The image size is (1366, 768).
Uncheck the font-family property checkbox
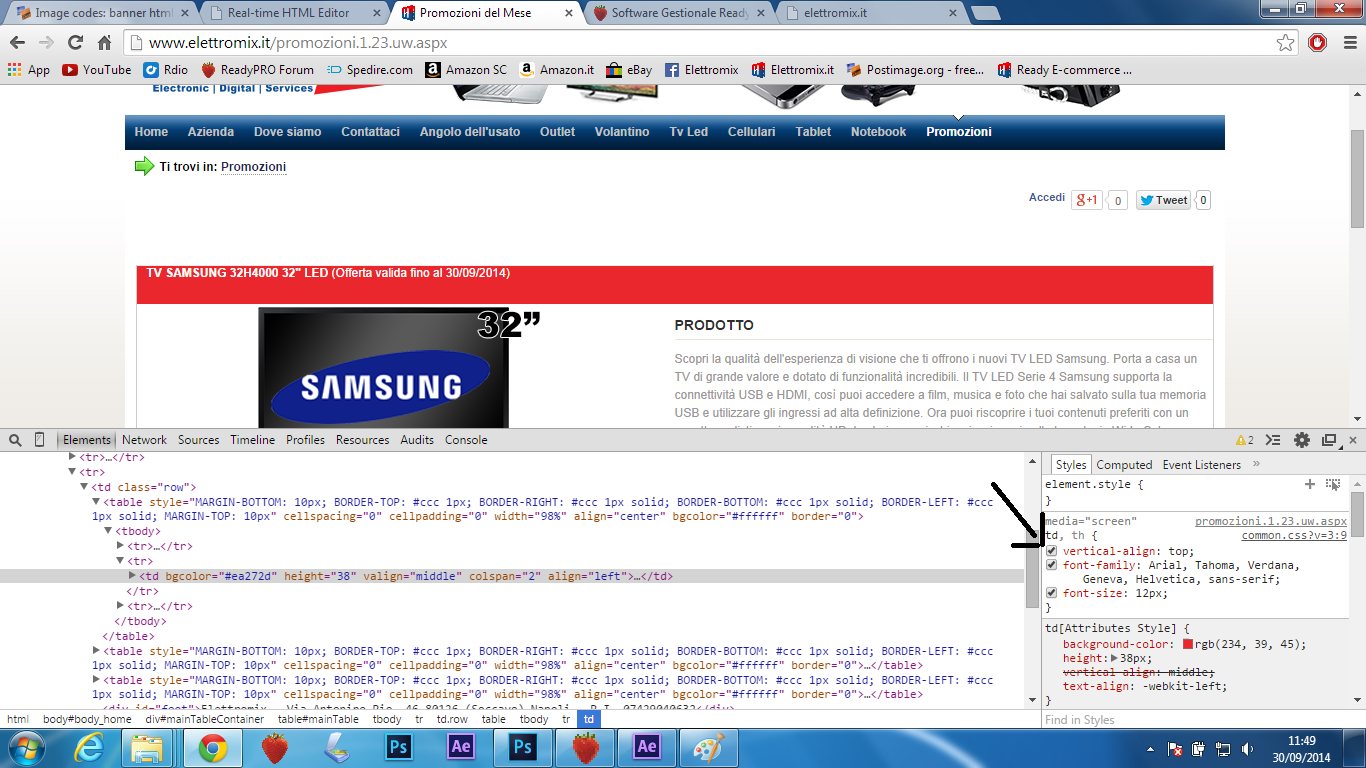(x=1052, y=565)
